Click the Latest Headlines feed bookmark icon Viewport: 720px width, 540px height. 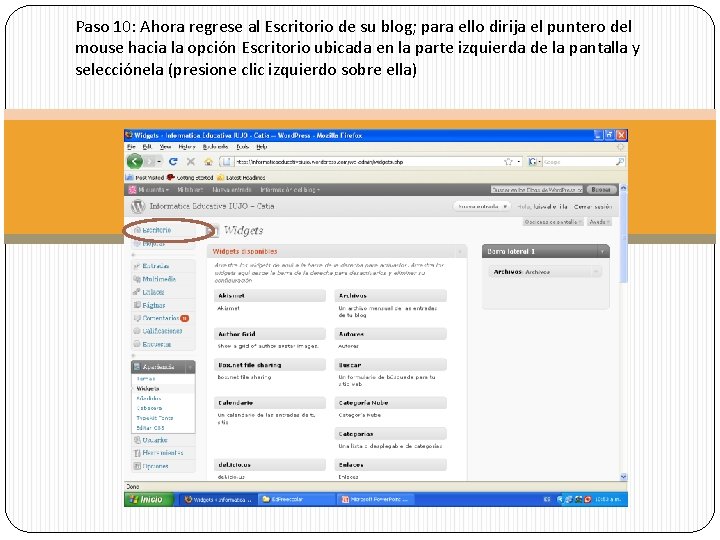point(220,177)
